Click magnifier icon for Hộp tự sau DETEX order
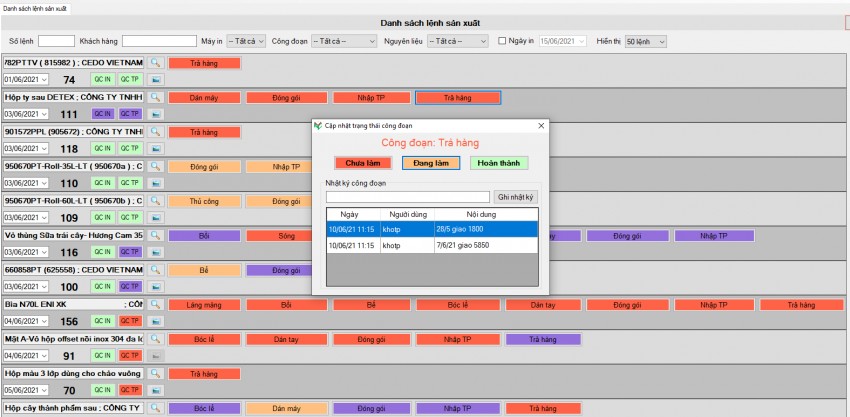 pos(156,97)
